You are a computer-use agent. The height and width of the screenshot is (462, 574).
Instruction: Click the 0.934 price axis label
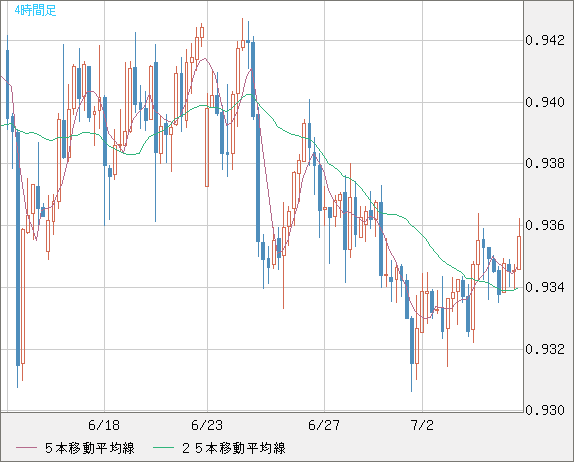point(545,287)
